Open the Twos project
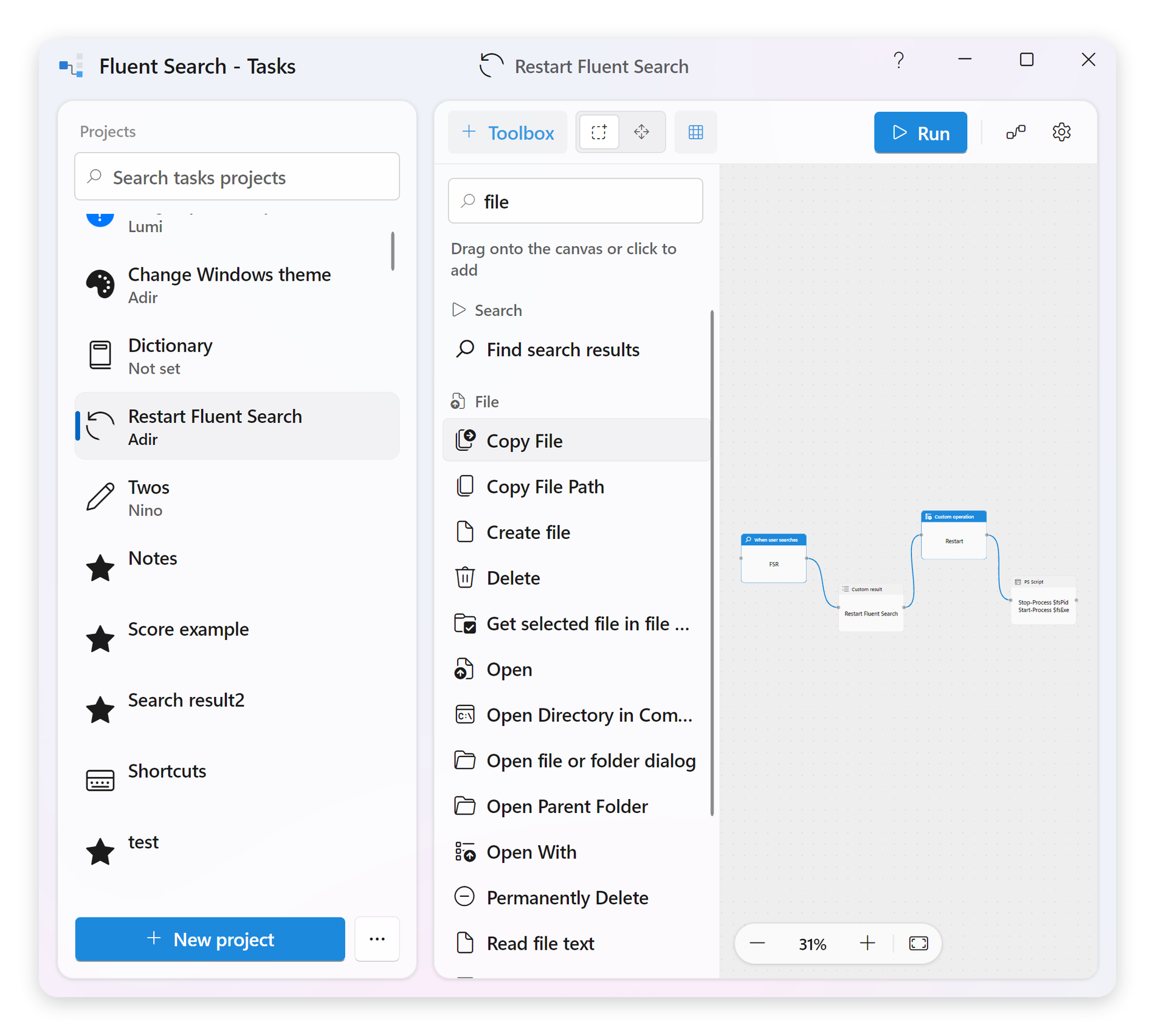This screenshot has height=1036, width=1155. [237, 497]
